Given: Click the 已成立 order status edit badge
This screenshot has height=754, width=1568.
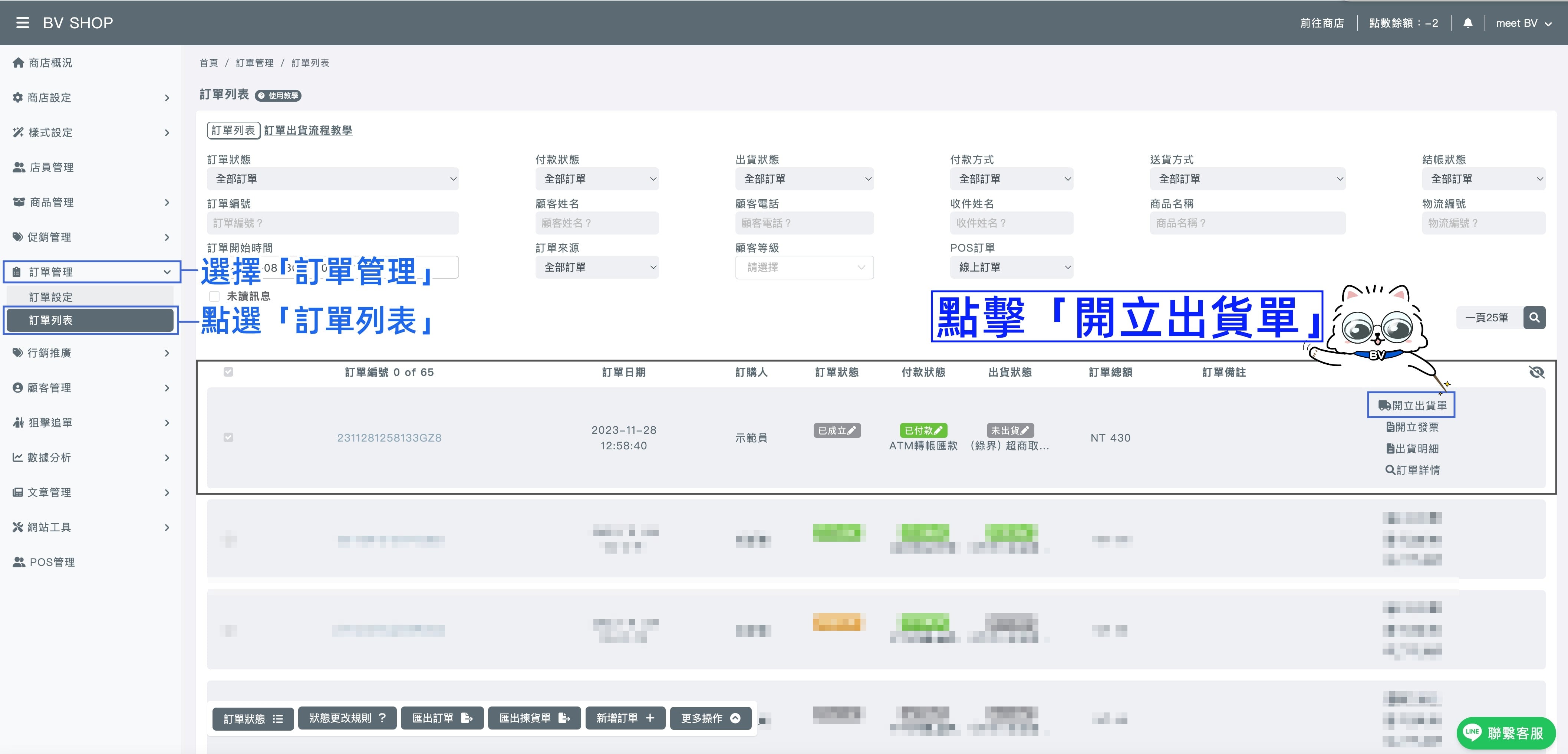Looking at the screenshot, I should pyautogui.click(x=837, y=430).
